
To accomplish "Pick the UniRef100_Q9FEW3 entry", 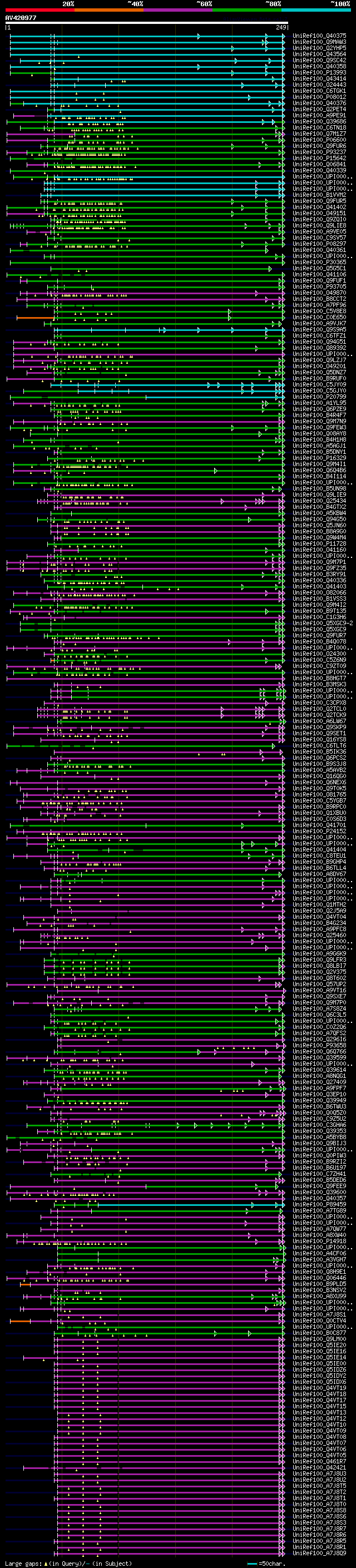I will [319, 427].
